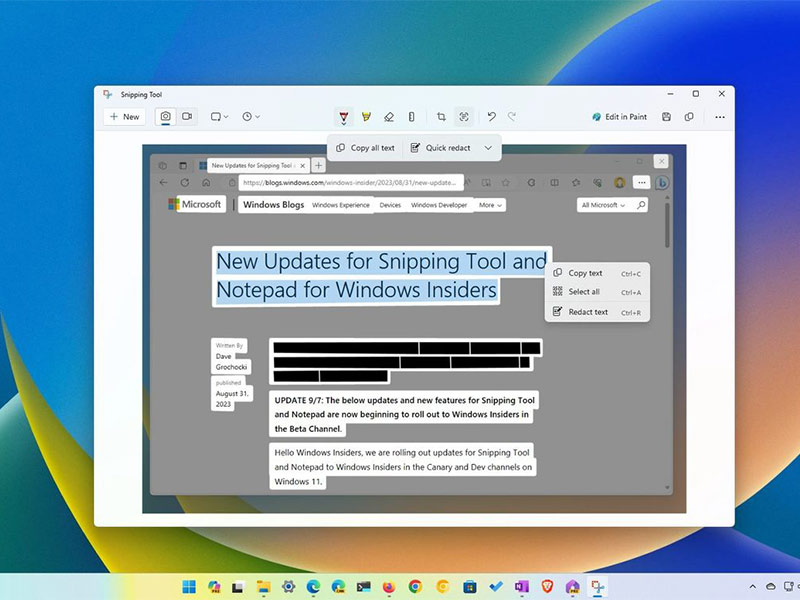Open the See more three-dots menu

tap(720, 117)
